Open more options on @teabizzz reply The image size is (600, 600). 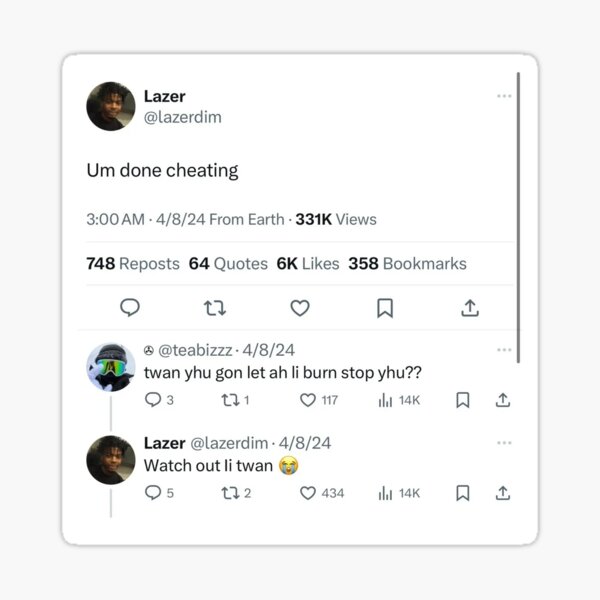pos(504,350)
